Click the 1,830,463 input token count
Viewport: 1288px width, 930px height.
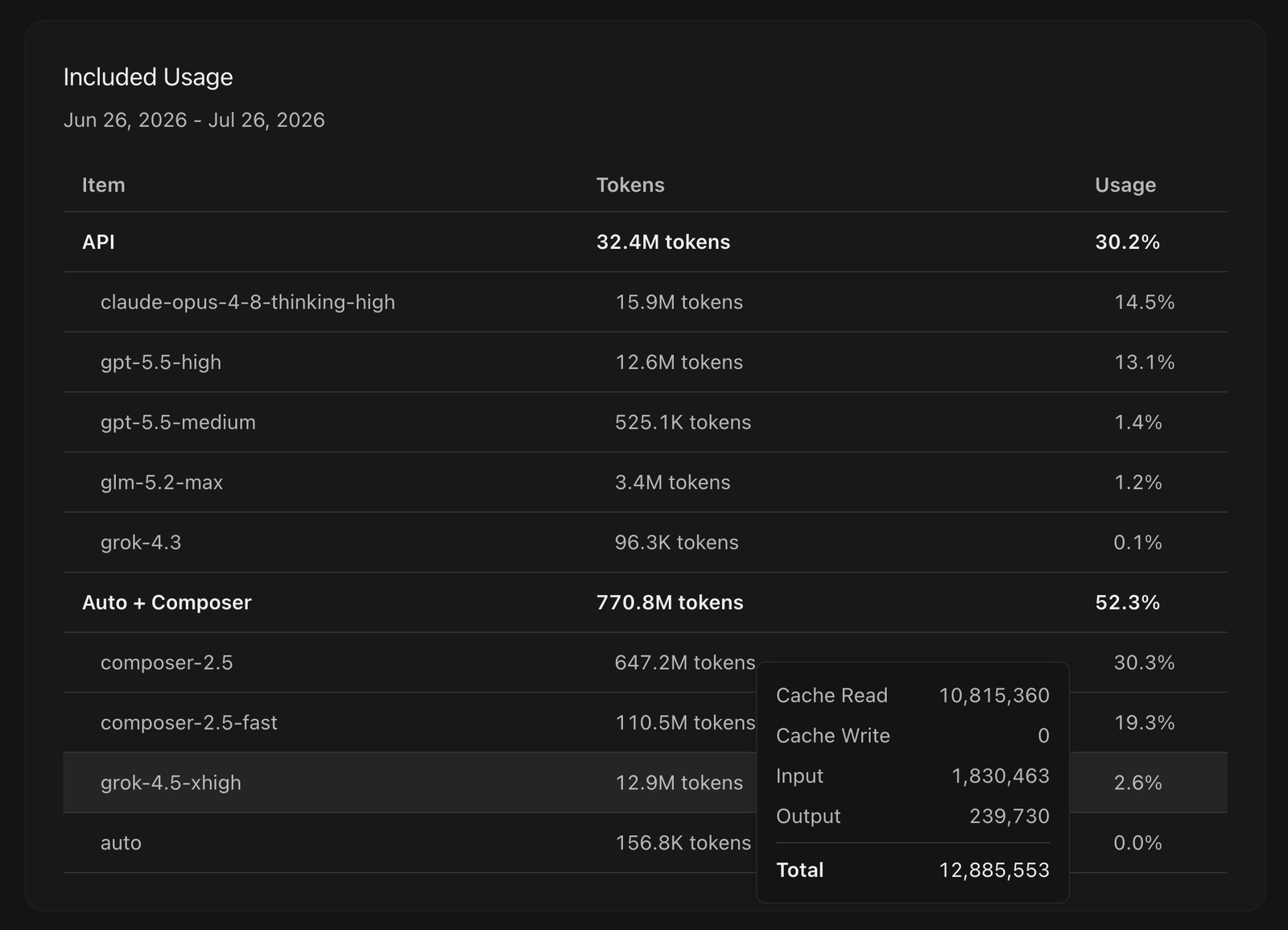point(1001,776)
